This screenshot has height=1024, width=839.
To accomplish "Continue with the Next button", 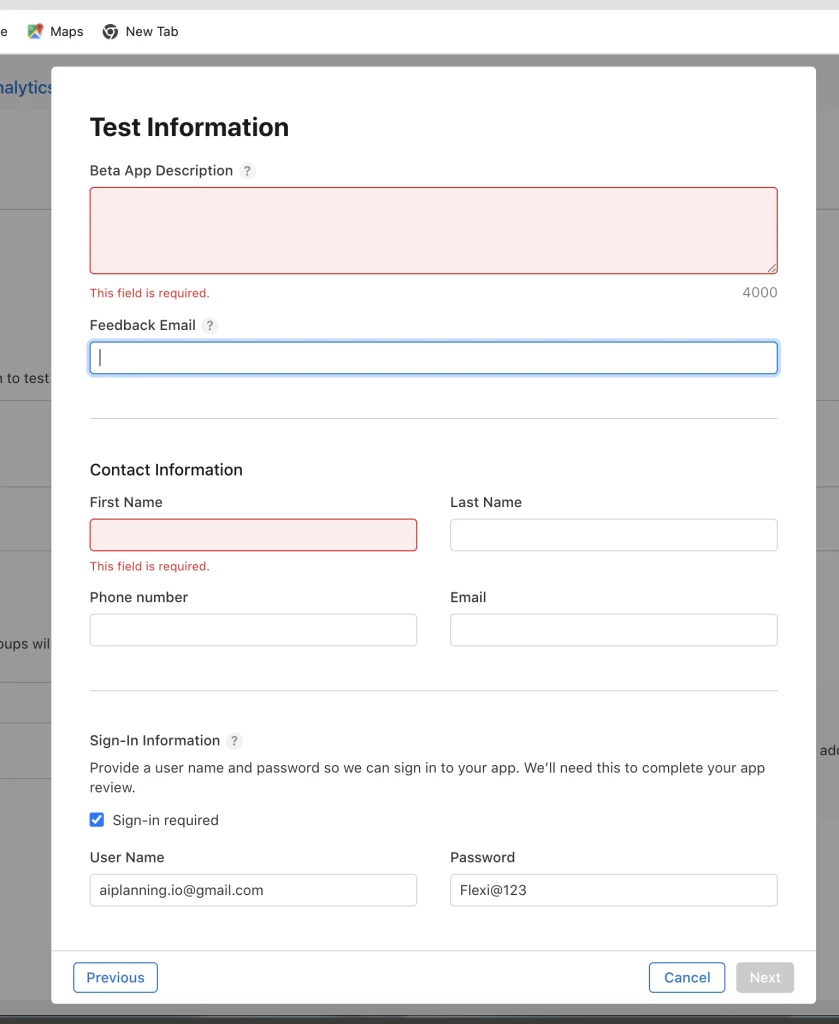I will (765, 978).
